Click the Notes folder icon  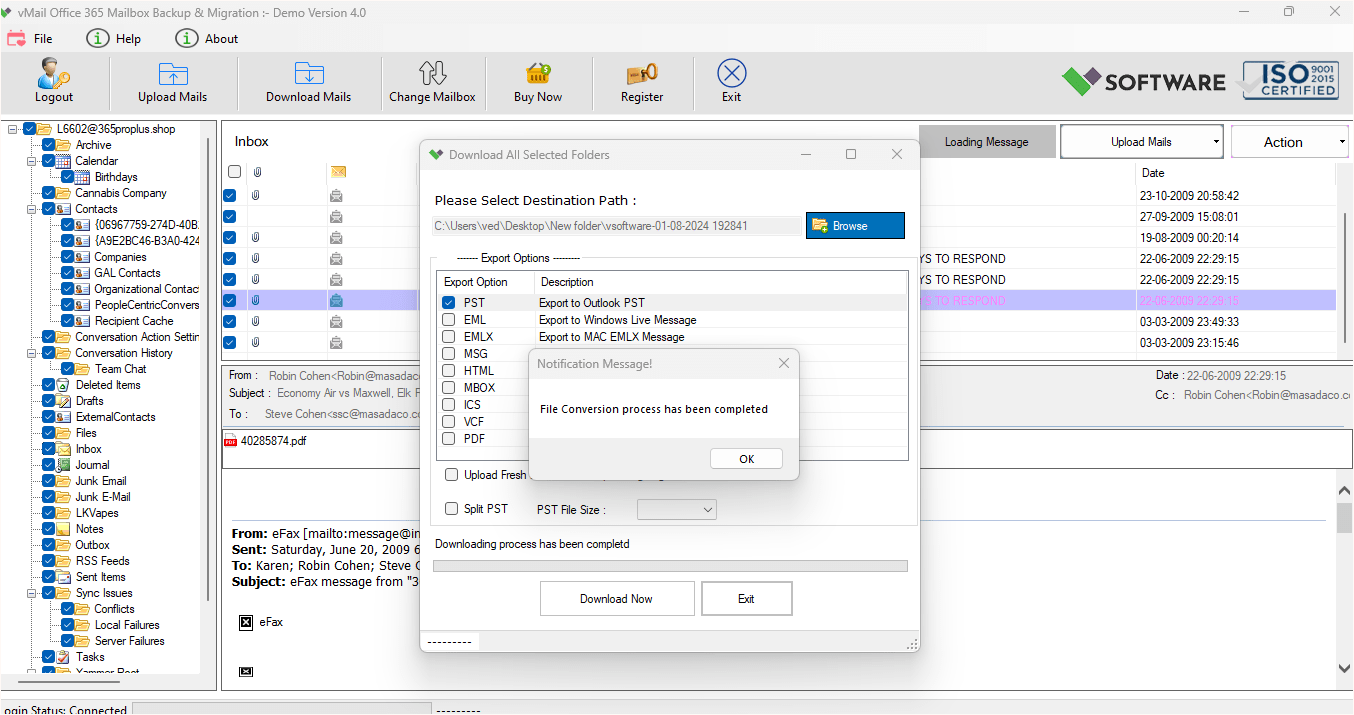tap(63, 529)
